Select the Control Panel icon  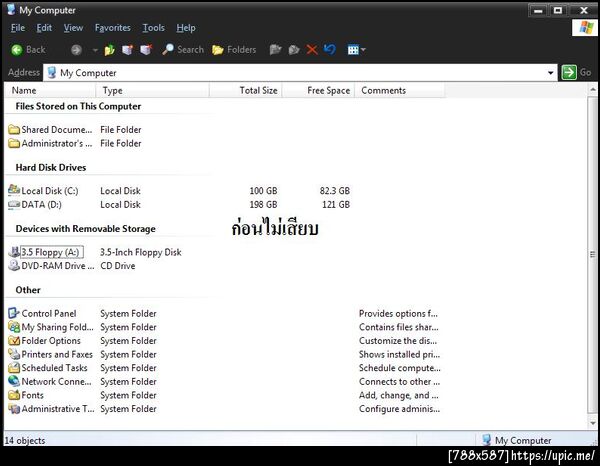(x=14, y=313)
